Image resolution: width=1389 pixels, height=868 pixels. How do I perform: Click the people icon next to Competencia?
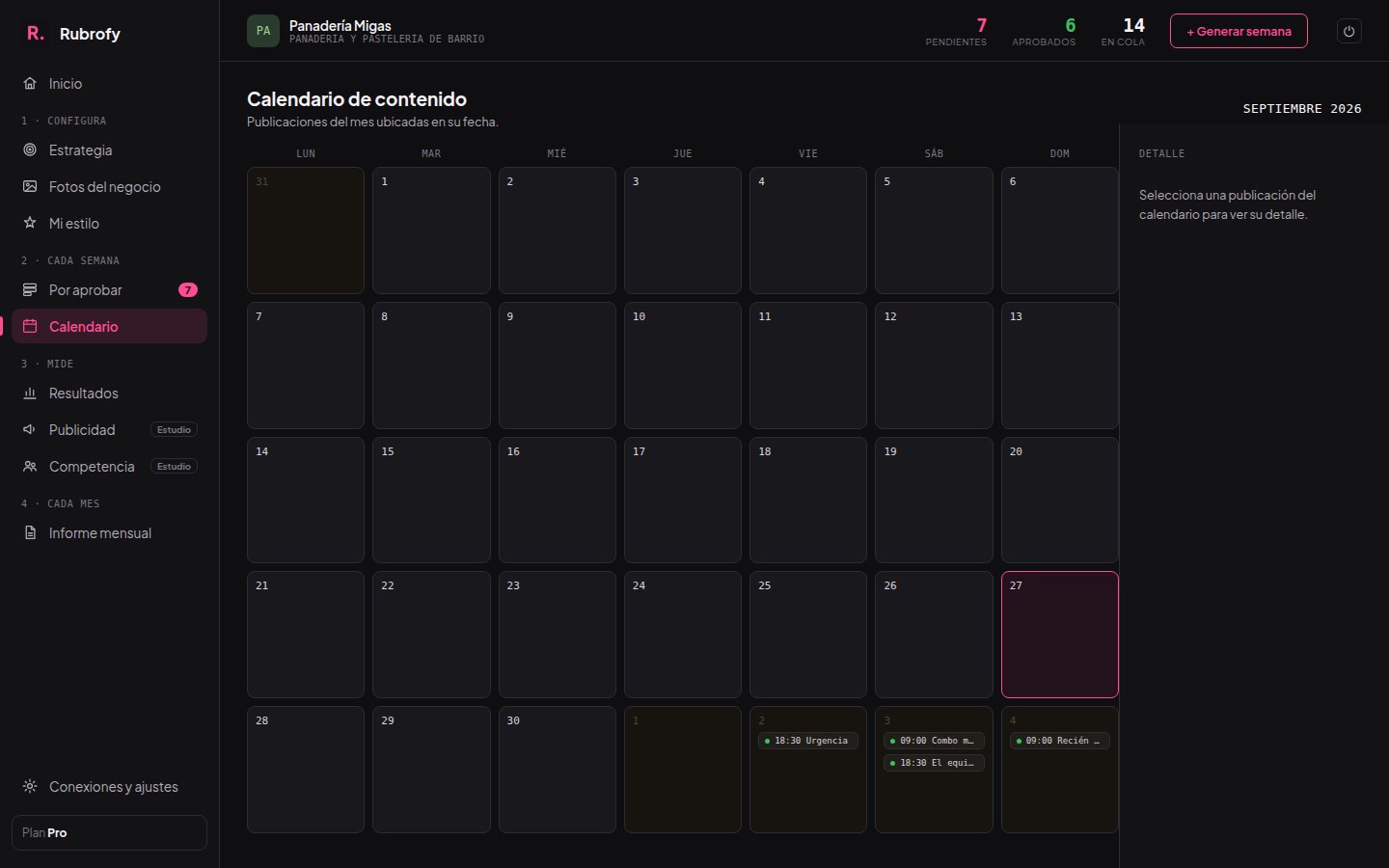[30, 467]
